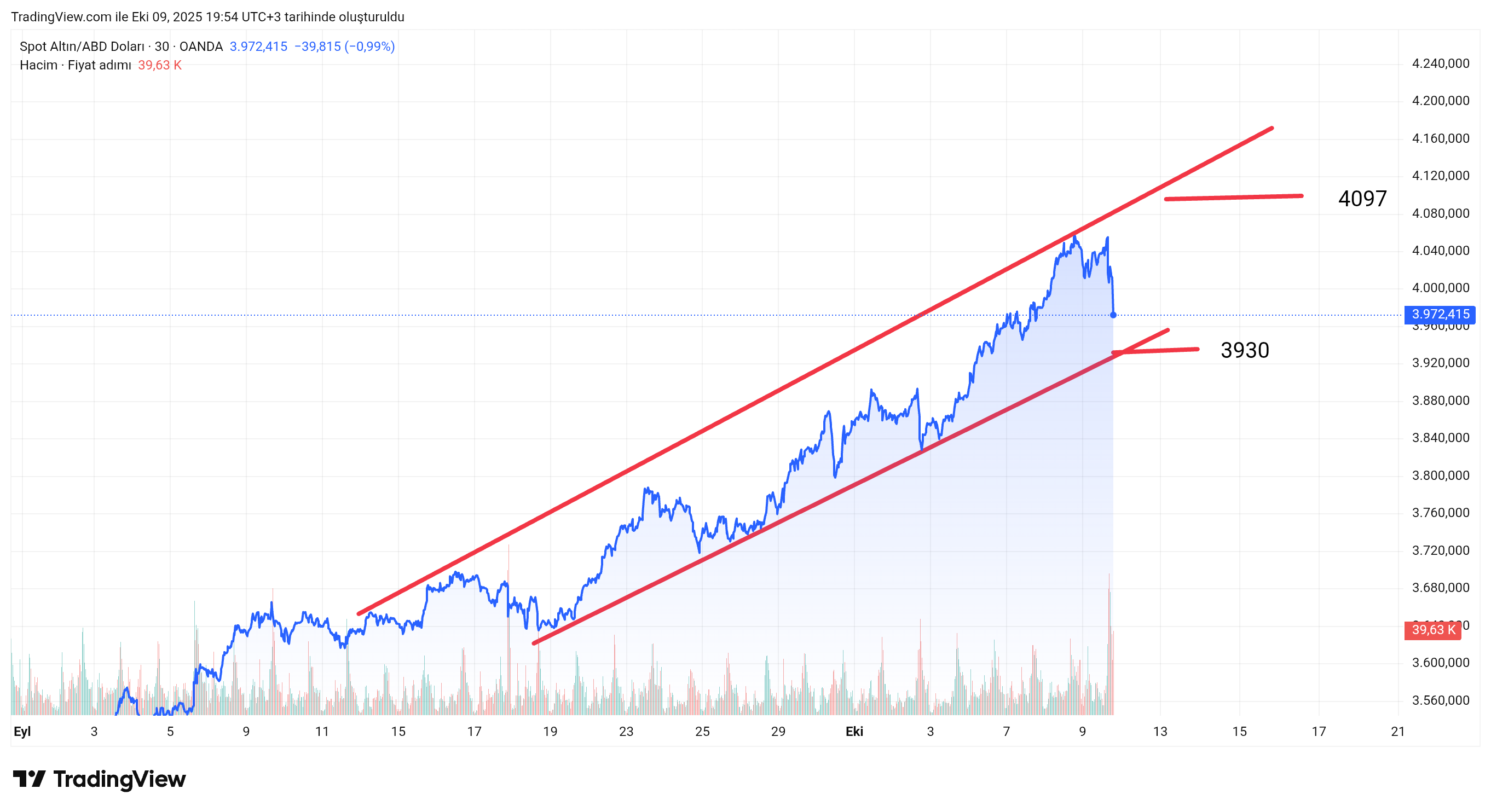This screenshot has width=1491, height=812.
Task: Click the blue current price label 3.972,415
Action: tap(1440, 314)
